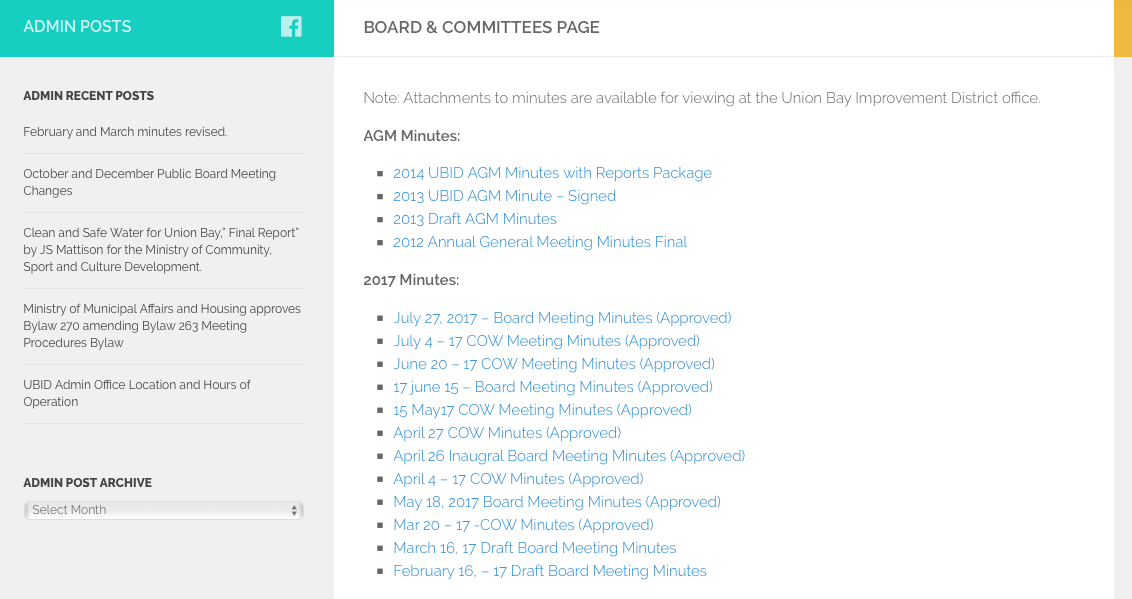Open 2013 Draft AGM Minutes
Screen dimensions: 1132x599
click(474, 219)
